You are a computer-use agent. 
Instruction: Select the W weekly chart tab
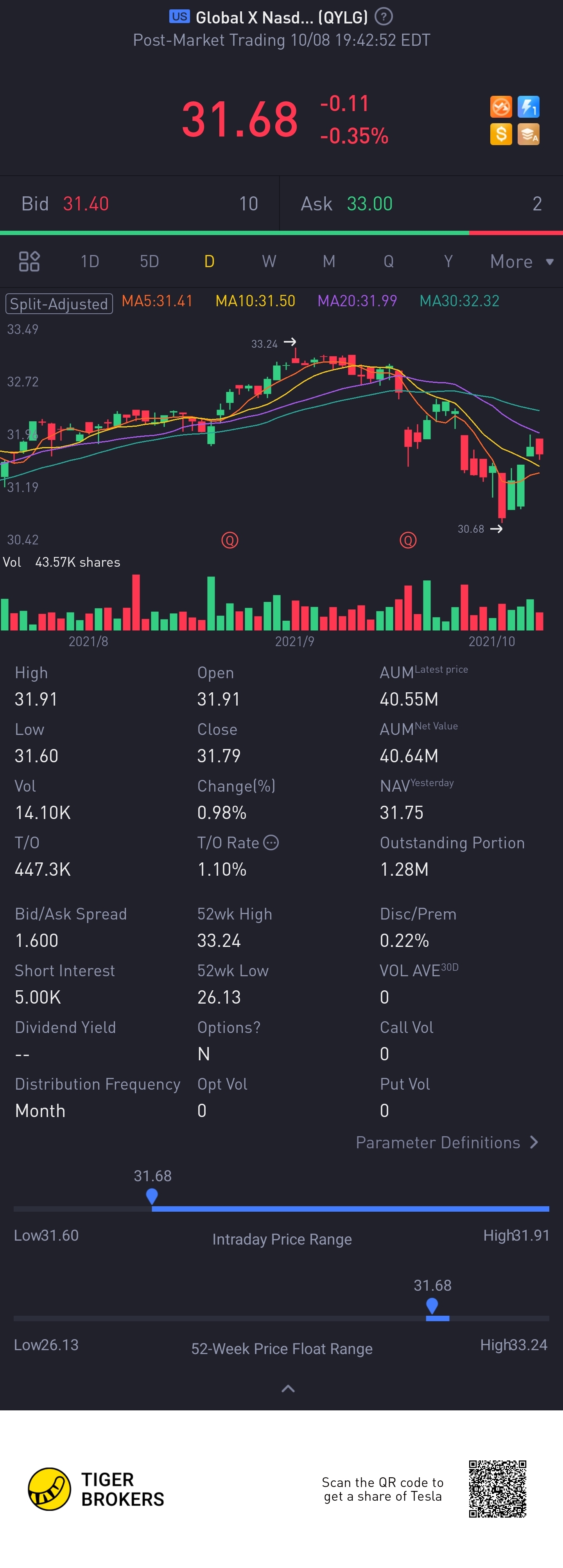pyautogui.click(x=269, y=261)
